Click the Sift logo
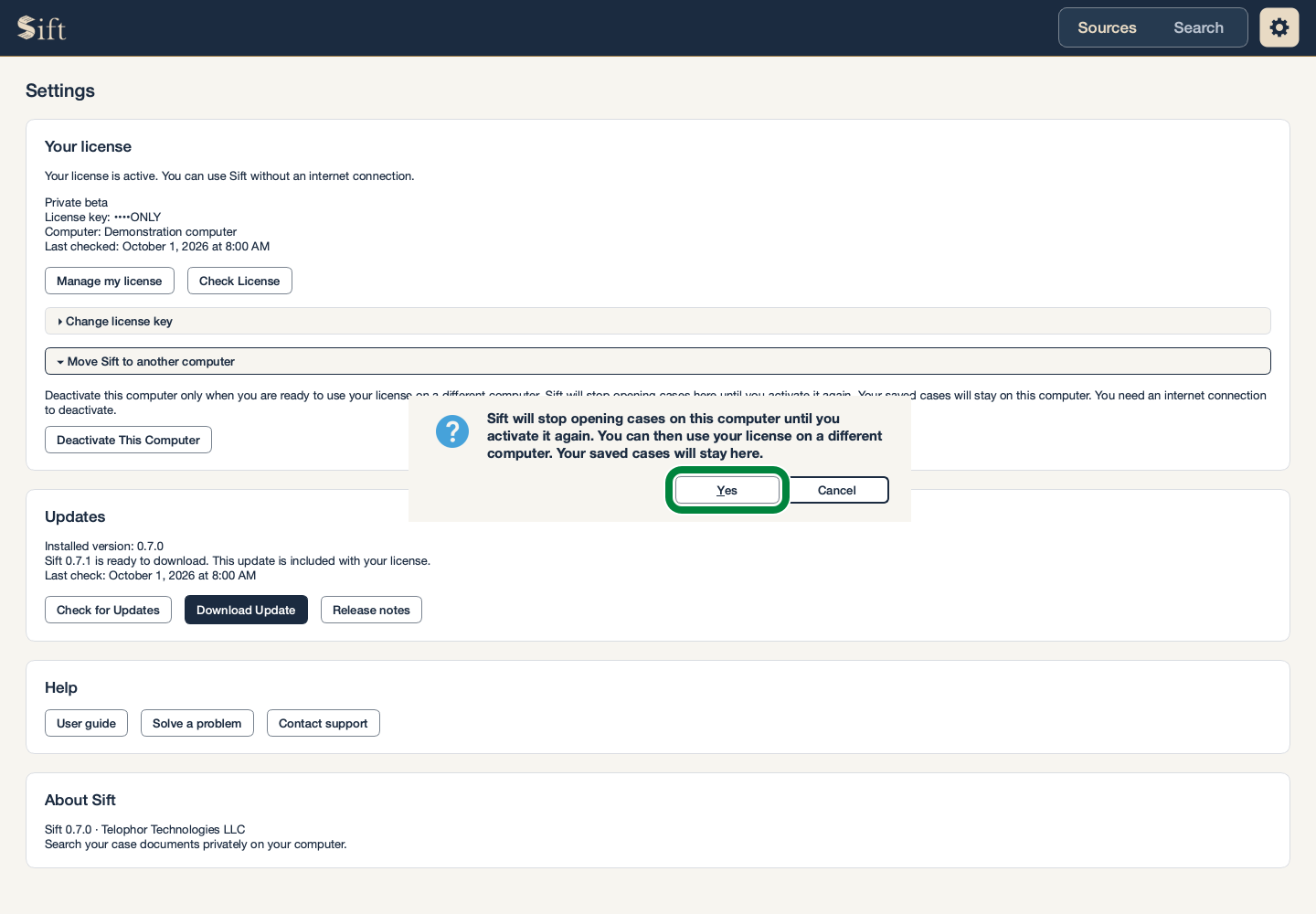 [42, 28]
